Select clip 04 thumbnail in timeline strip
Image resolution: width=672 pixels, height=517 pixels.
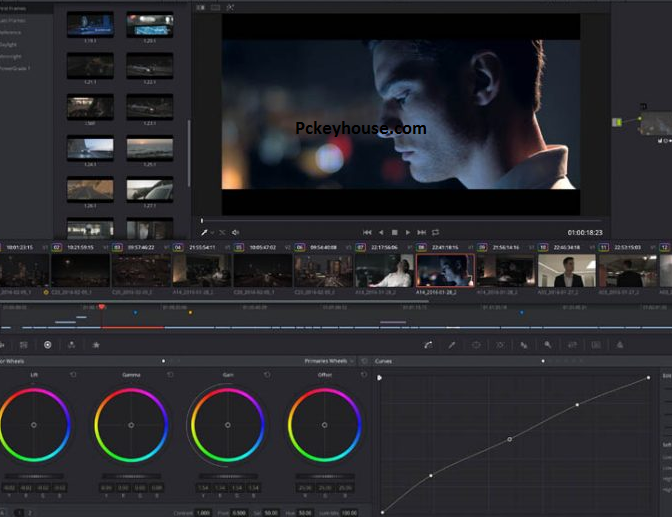click(201, 271)
